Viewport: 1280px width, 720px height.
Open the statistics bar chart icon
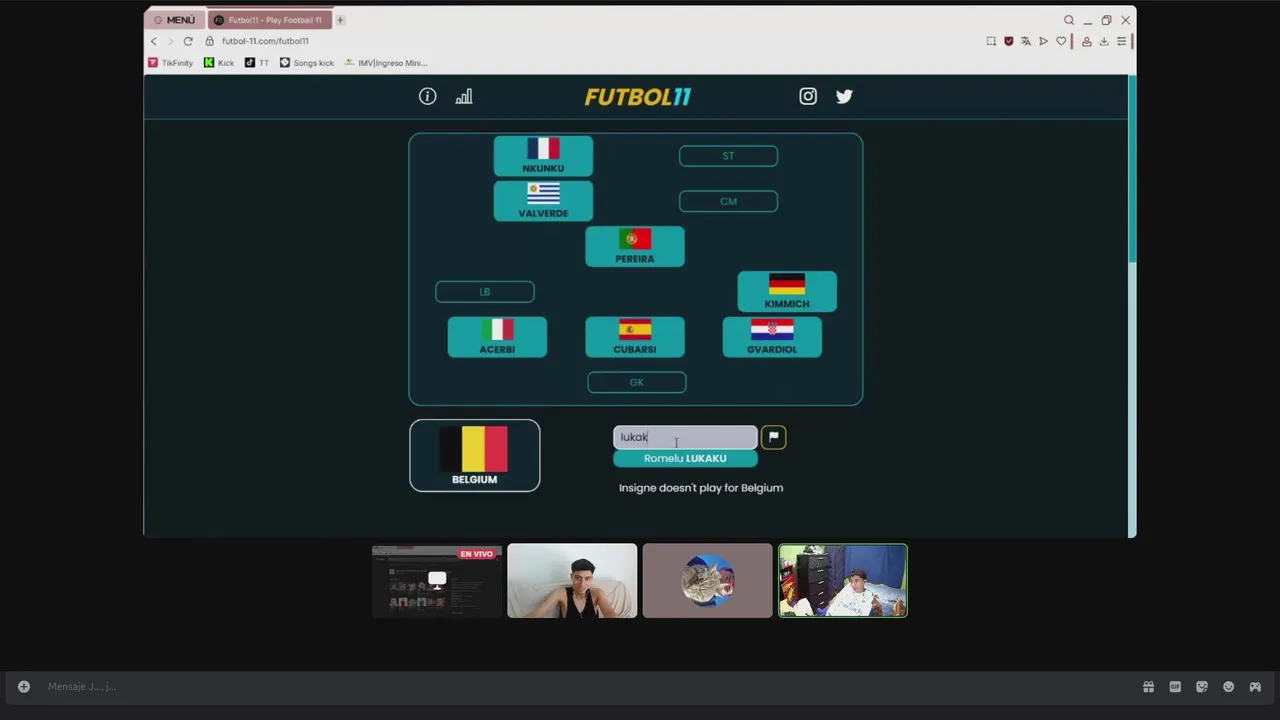click(464, 96)
